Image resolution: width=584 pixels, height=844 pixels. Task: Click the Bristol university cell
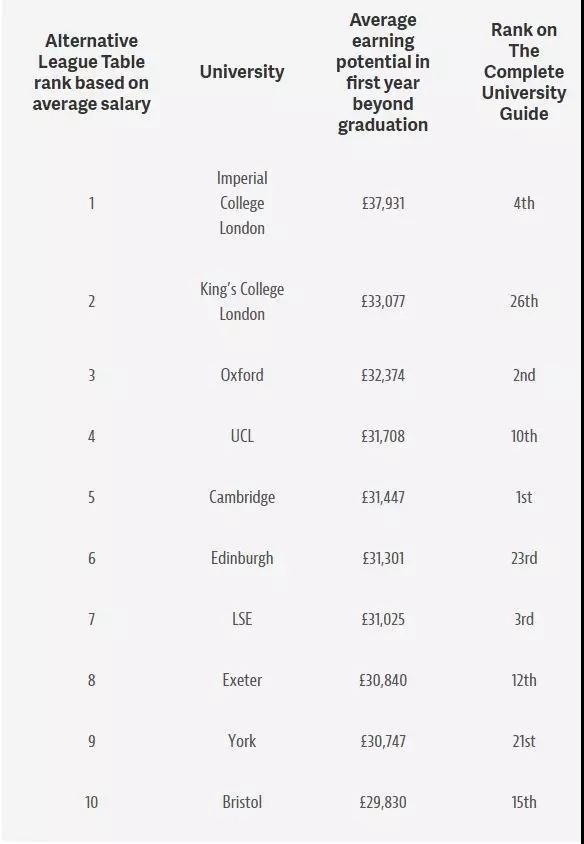click(242, 802)
